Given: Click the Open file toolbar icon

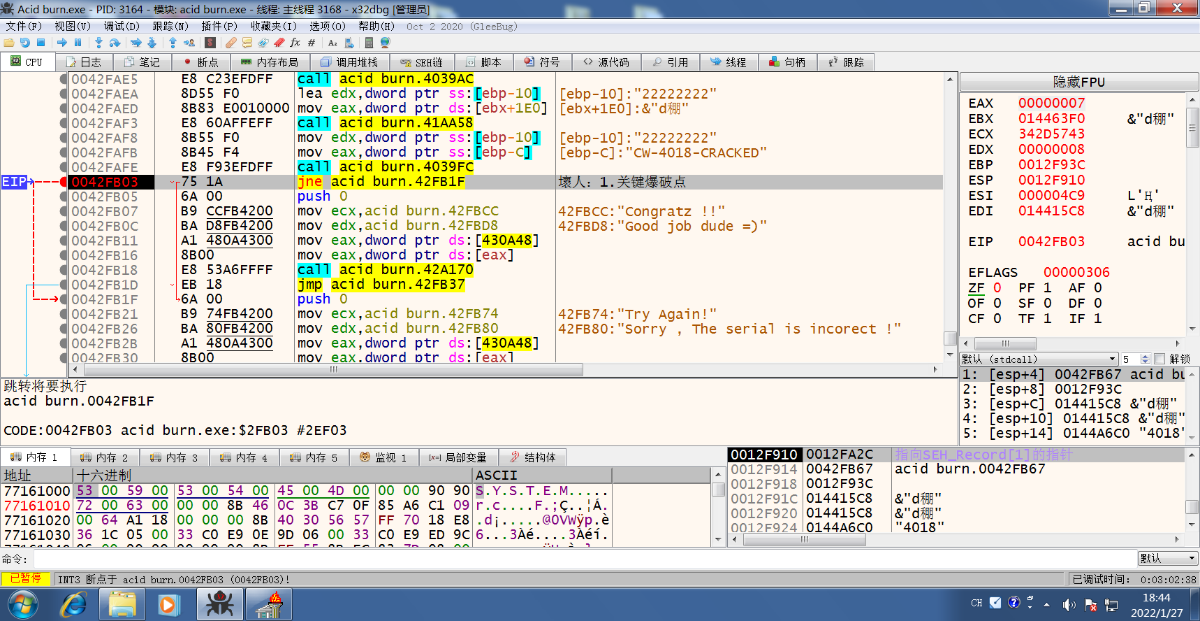Looking at the screenshot, I should 9,43.
